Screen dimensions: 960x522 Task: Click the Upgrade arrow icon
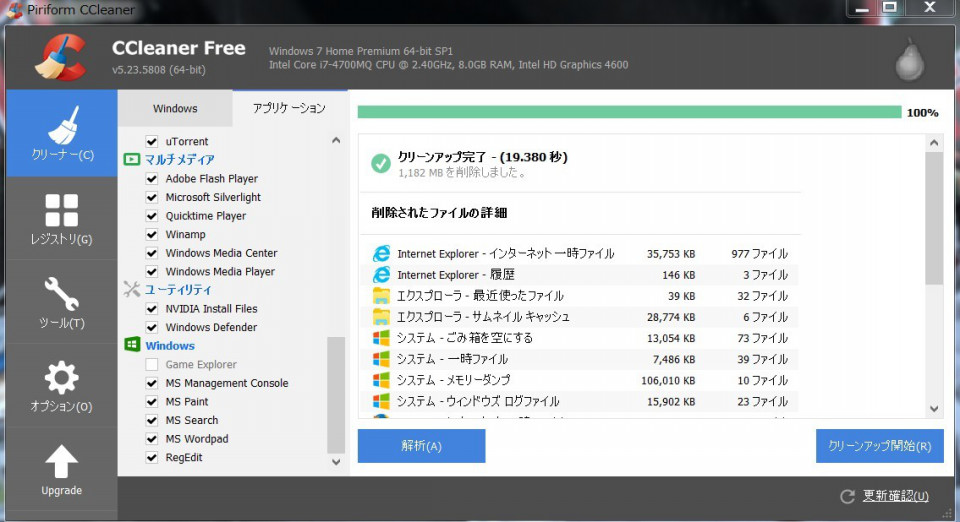[x=61, y=461]
